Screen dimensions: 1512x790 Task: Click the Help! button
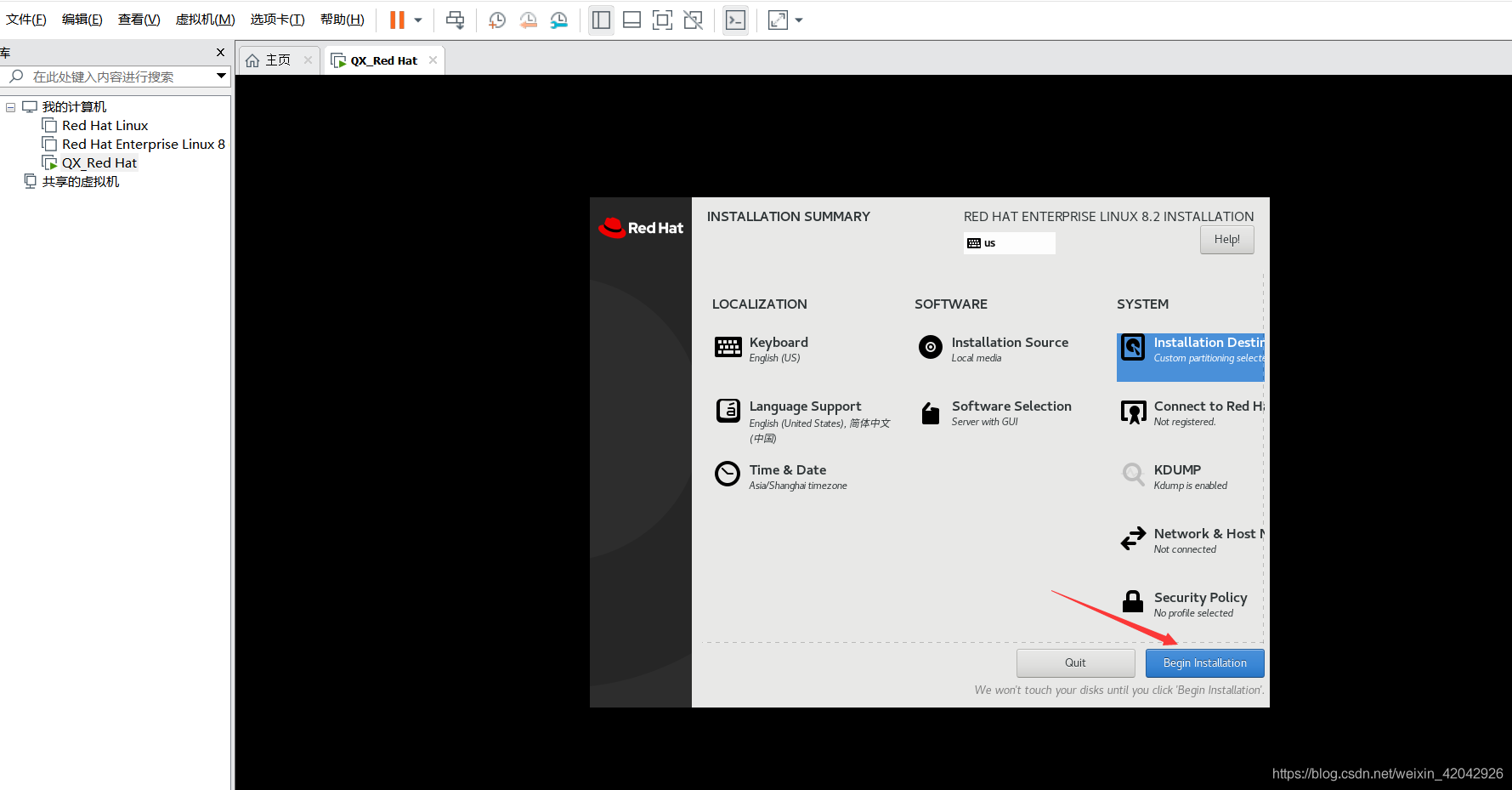[x=1226, y=240]
